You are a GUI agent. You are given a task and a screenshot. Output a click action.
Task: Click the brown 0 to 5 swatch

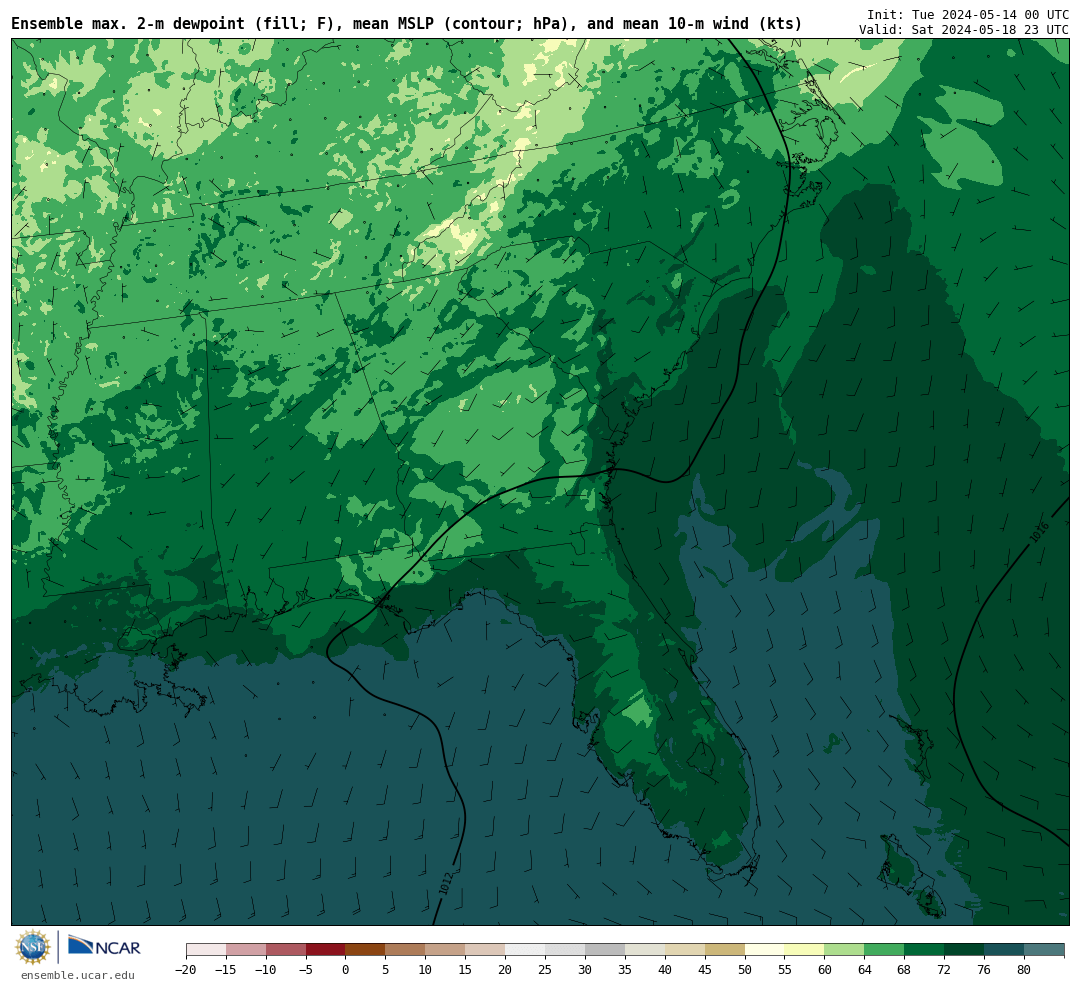point(366,950)
